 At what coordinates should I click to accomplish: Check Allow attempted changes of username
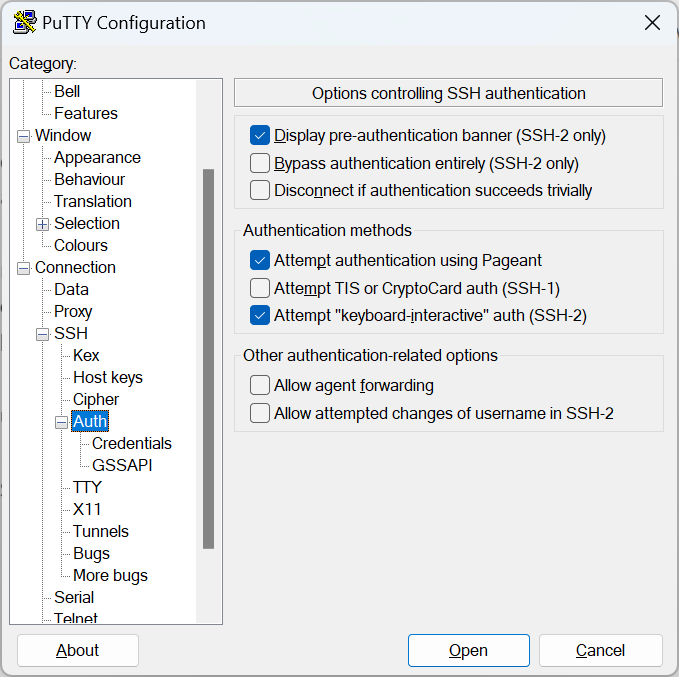(261, 413)
